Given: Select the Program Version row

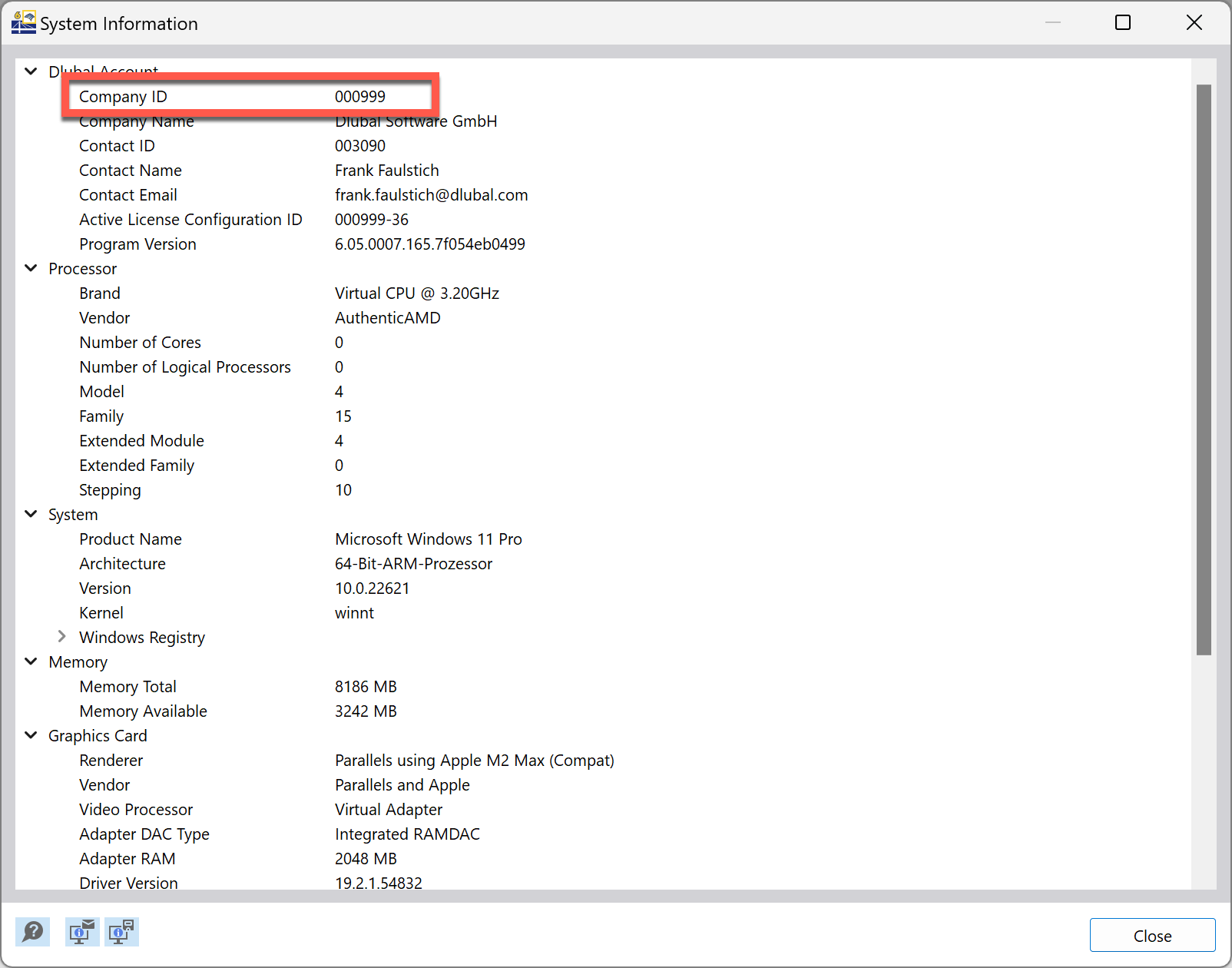Looking at the screenshot, I should (x=603, y=244).
